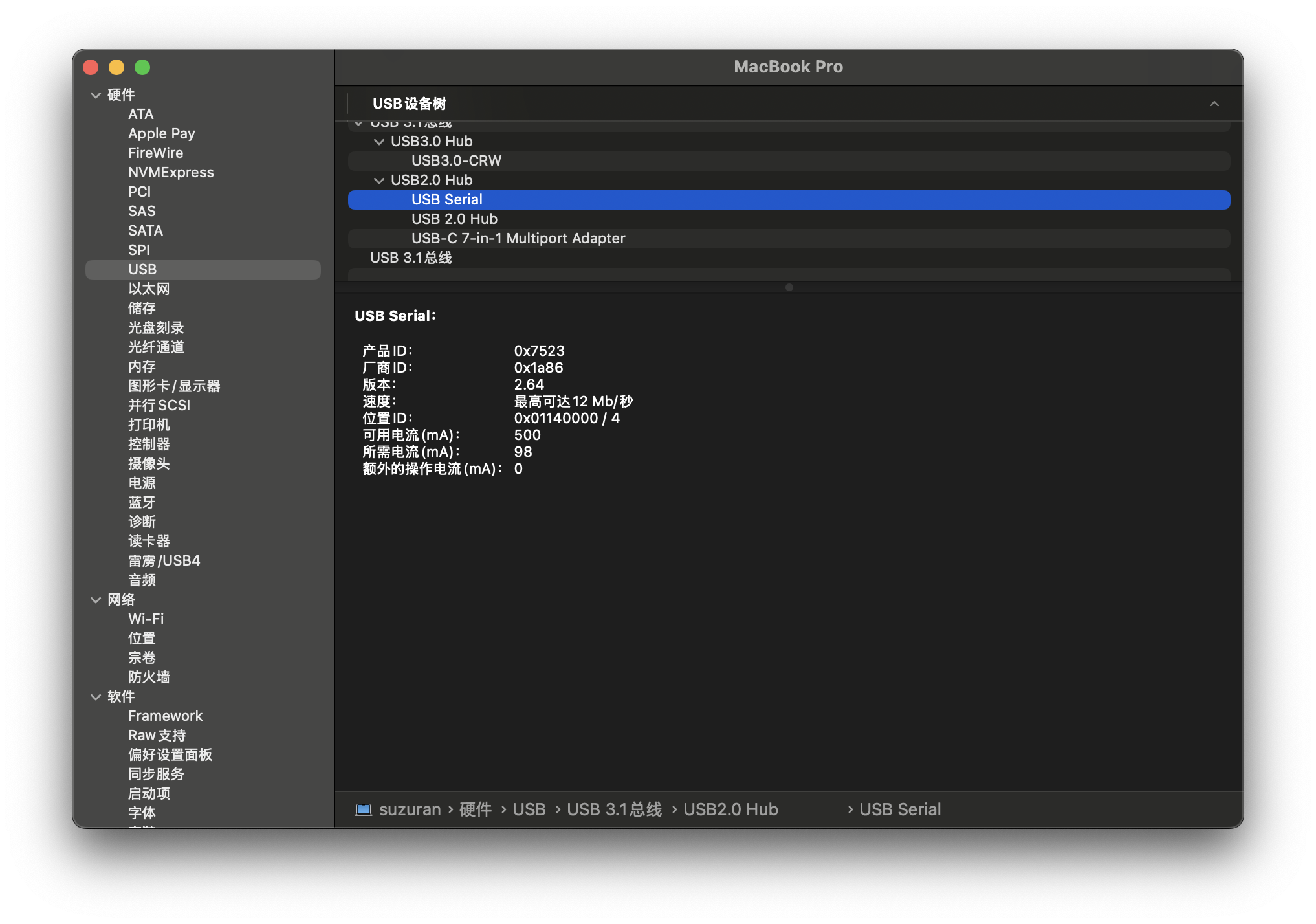
Task: Open 储存 in the sidebar
Action: click(x=203, y=309)
